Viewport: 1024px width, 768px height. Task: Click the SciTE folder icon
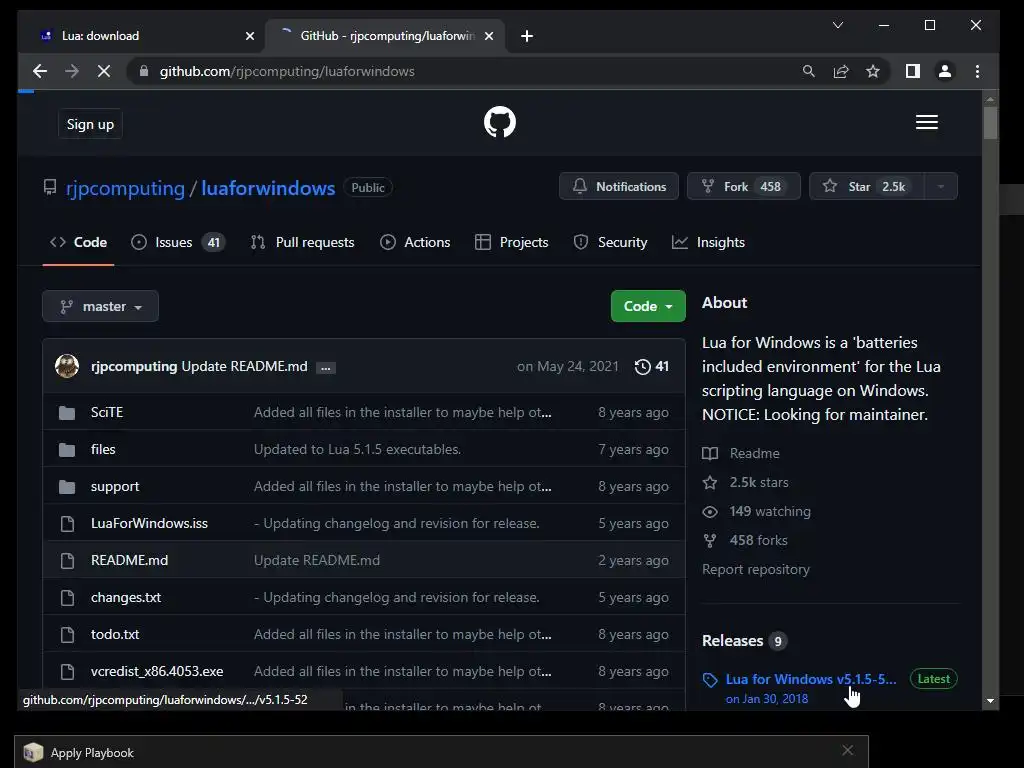67,413
